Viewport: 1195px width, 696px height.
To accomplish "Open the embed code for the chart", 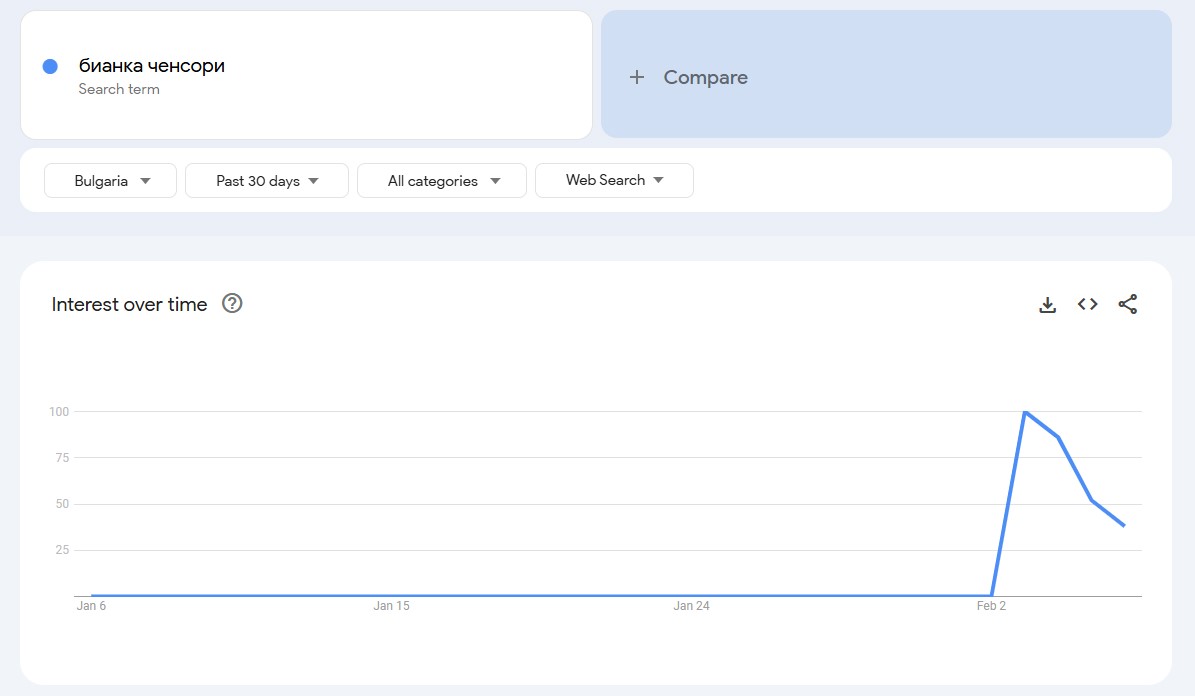I will click(x=1087, y=304).
